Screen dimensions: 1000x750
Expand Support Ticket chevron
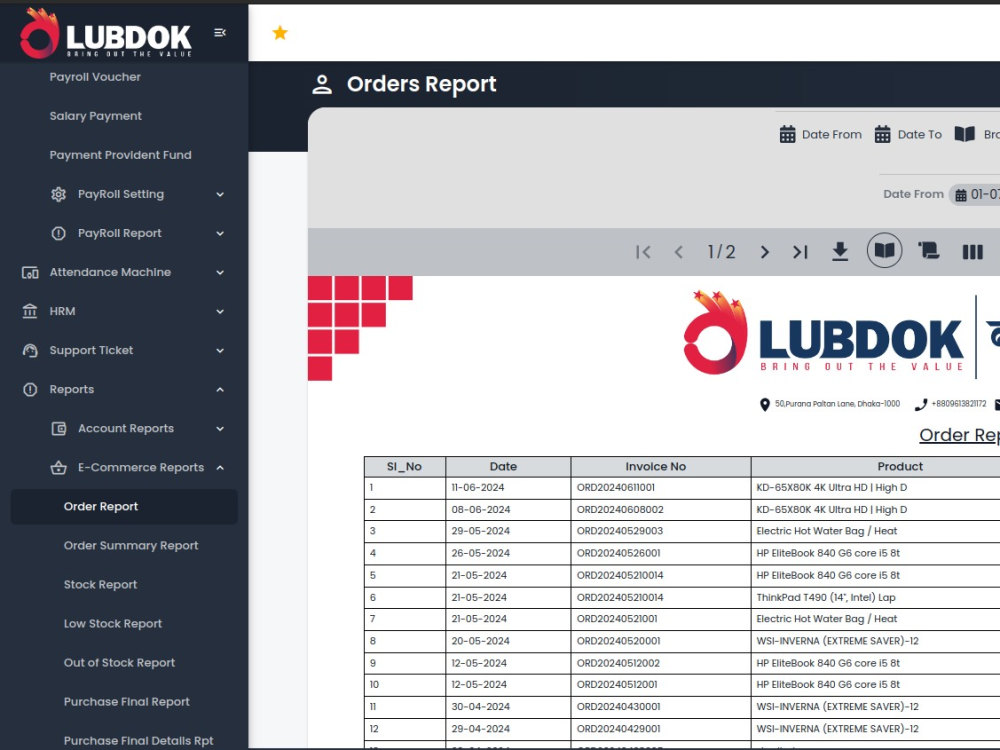pos(220,351)
